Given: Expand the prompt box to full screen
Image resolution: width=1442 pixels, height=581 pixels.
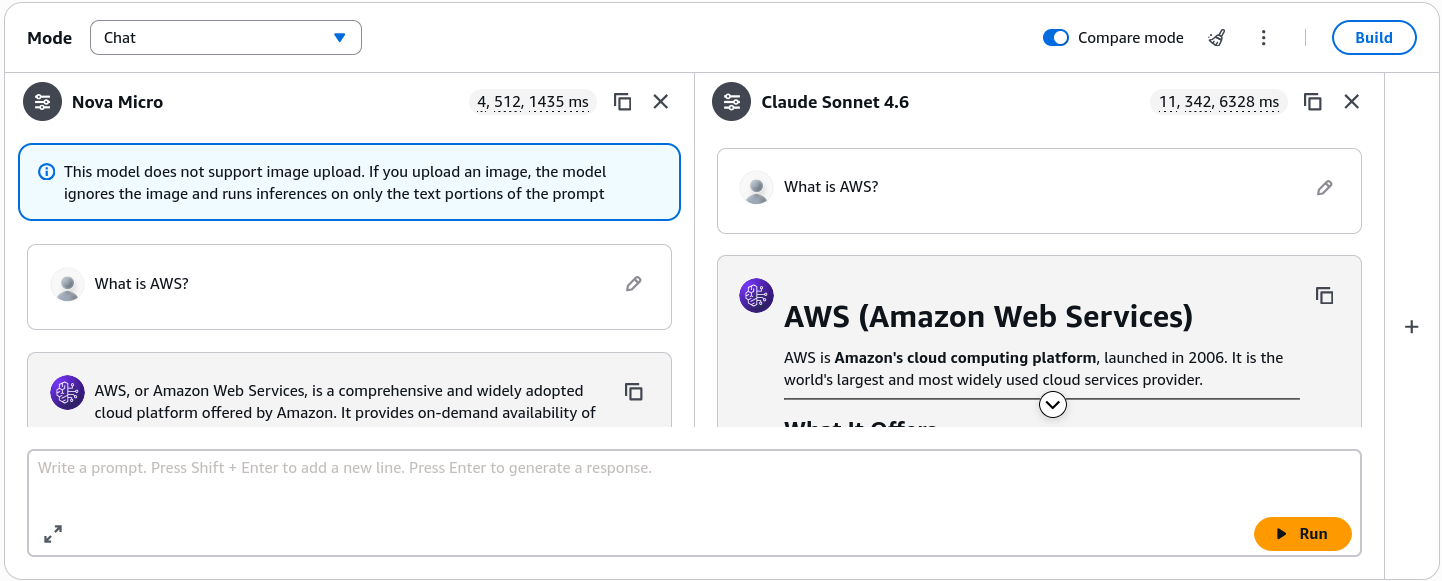Looking at the screenshot, I should coord(53,534).
